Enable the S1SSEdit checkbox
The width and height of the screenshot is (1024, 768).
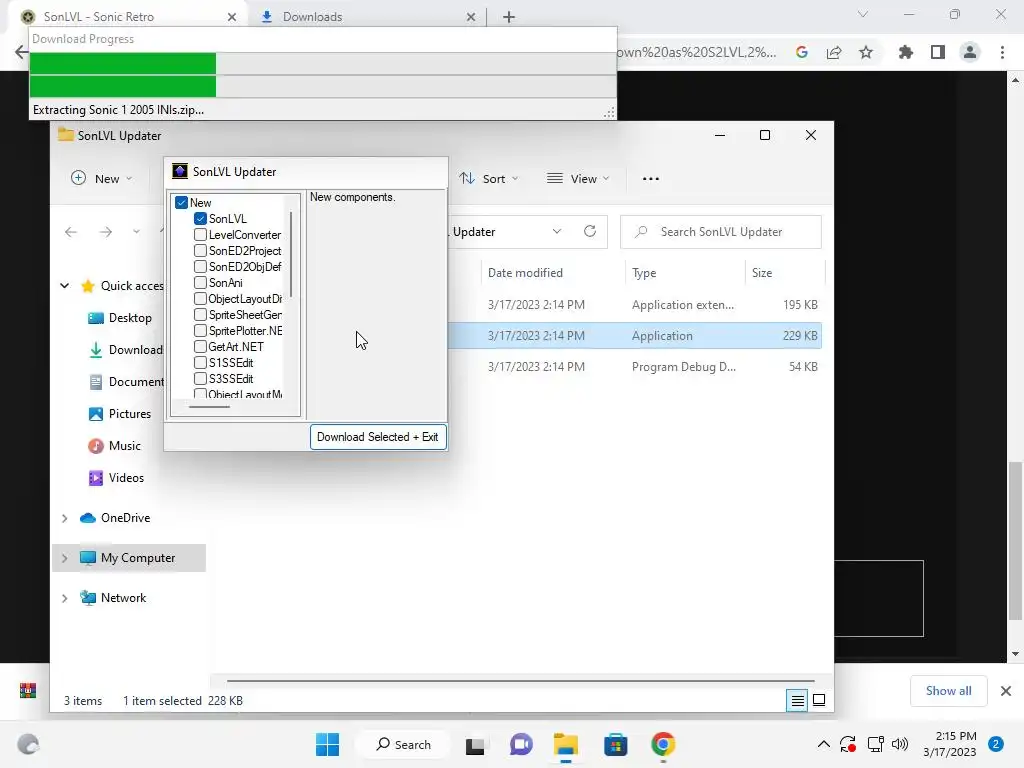[200, 362]
